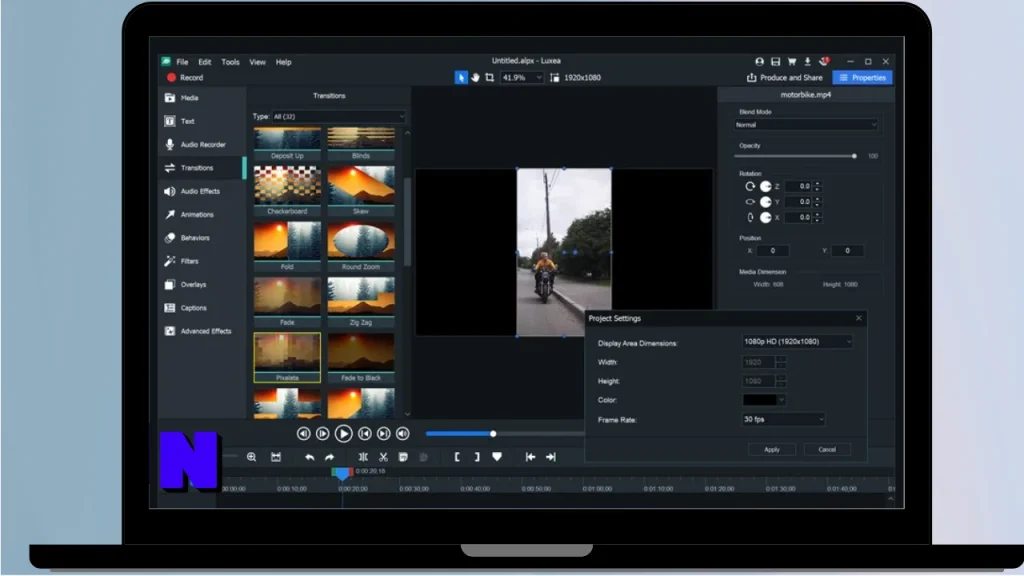Toggle the Properties panel button

coord(863,78)
